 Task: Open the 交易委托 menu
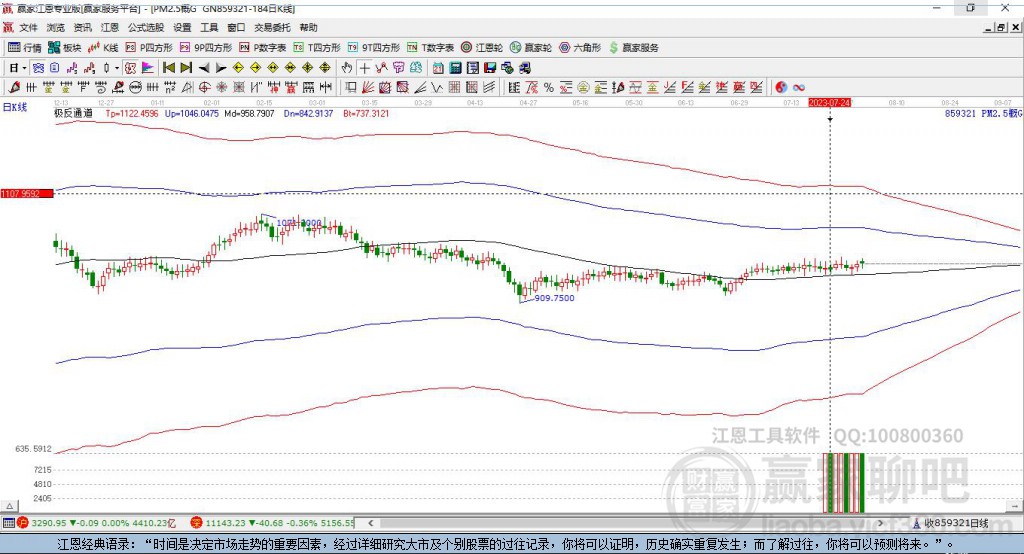pos(272,27)
